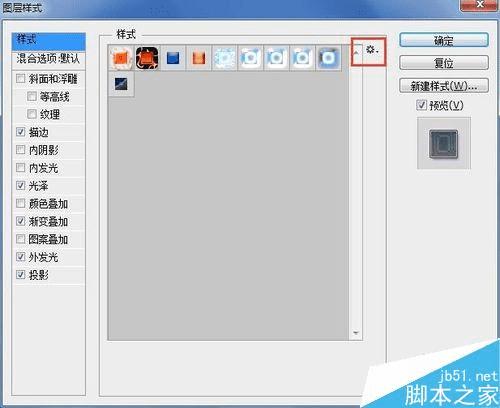Enable the 斜面和浮雕 checkbox
The height and width of the screenshot is (408, 500).
pos(20,79)
